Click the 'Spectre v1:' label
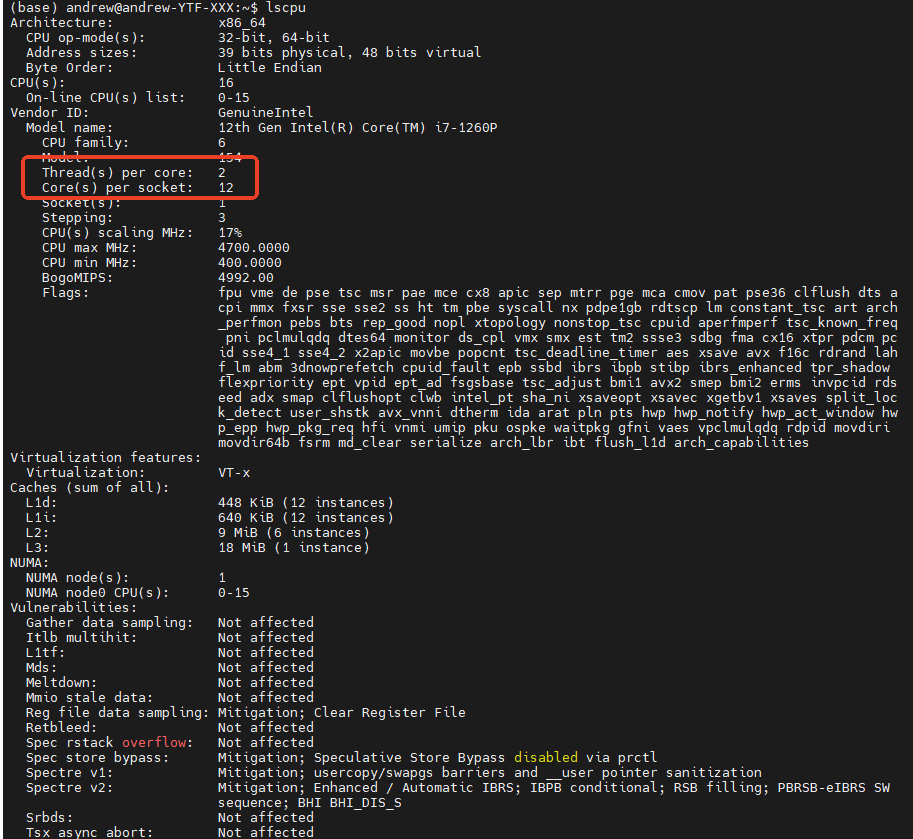913x839 pixels. (x=69, y=773)
